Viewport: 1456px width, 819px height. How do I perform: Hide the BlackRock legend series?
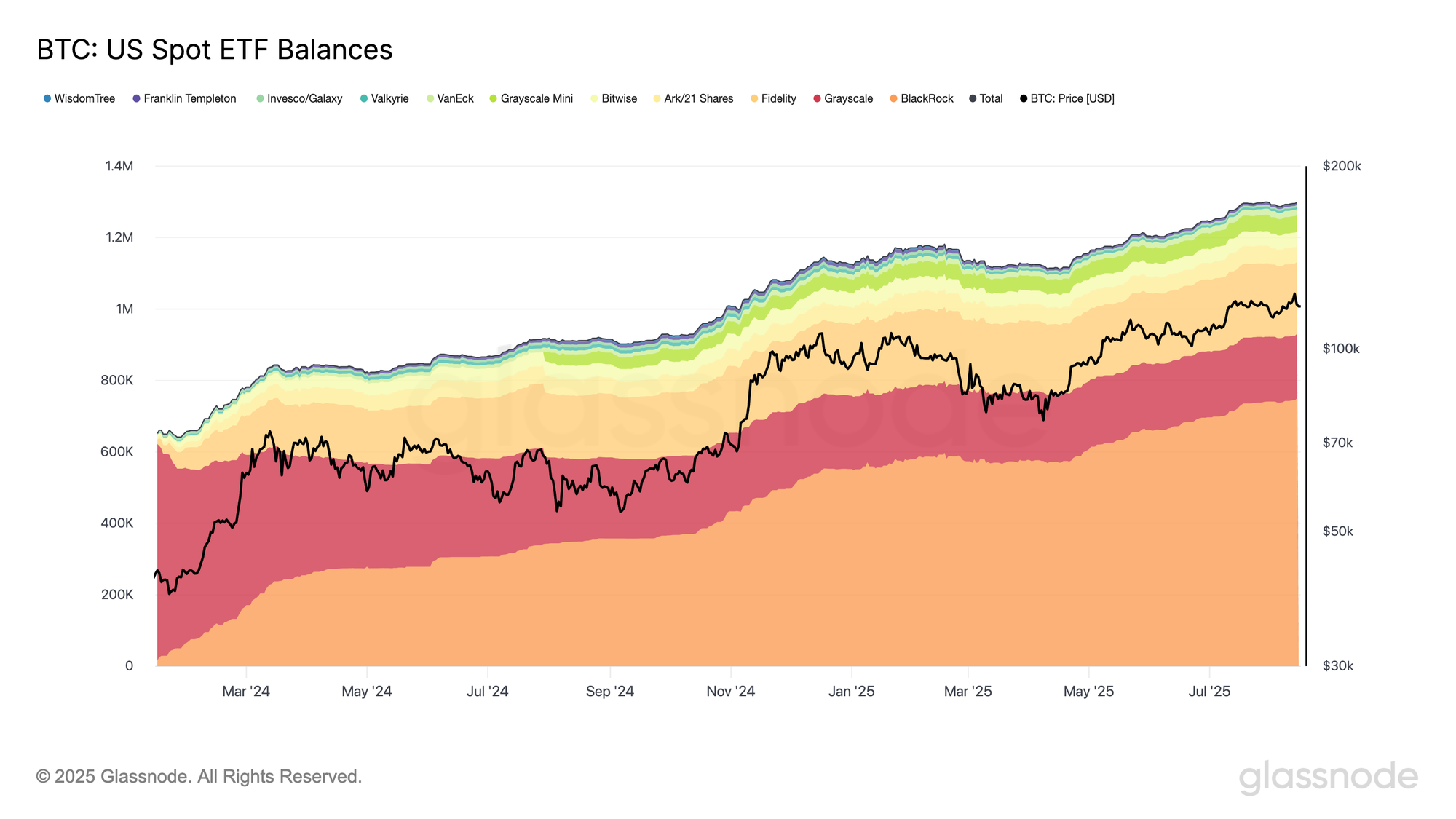[922, 98]
